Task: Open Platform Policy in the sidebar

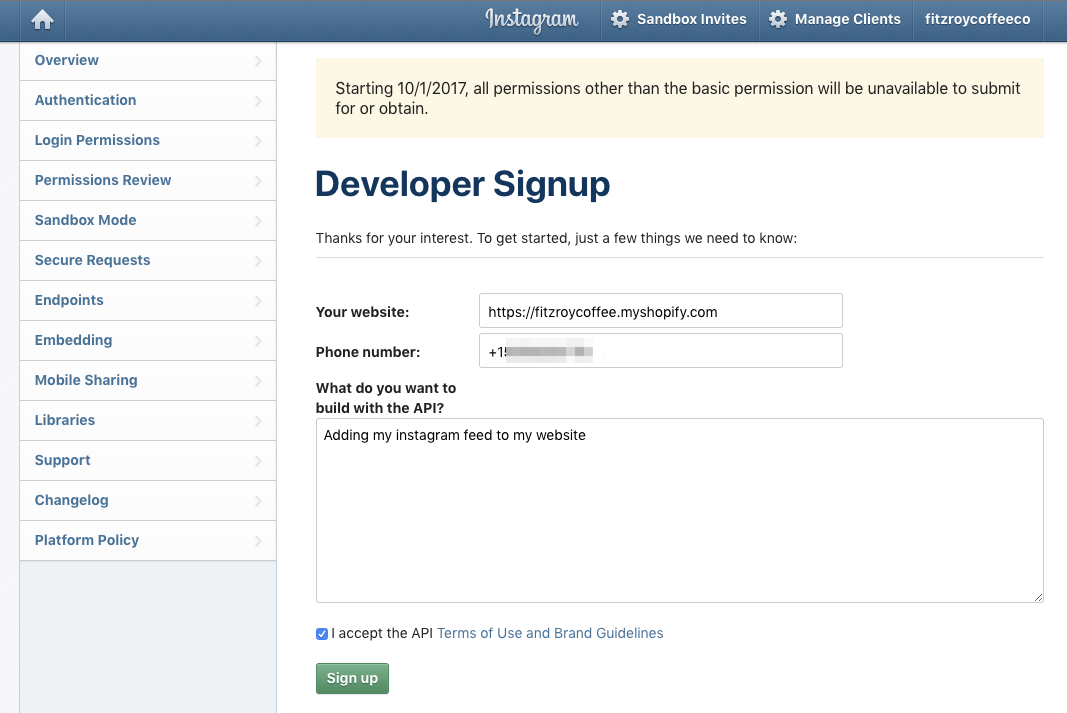Action: [x=148, y=541]
